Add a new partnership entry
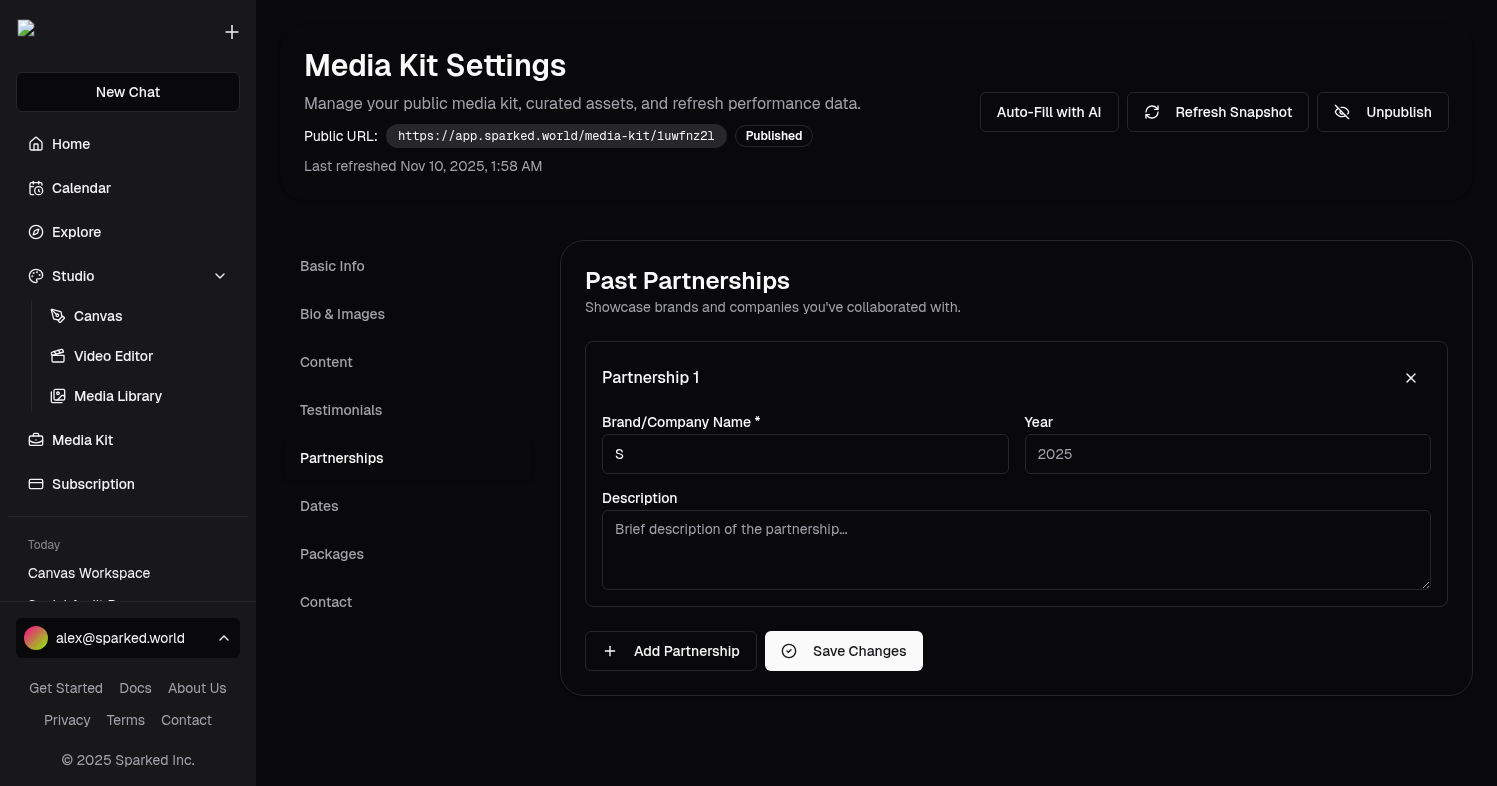 (671, 651)
